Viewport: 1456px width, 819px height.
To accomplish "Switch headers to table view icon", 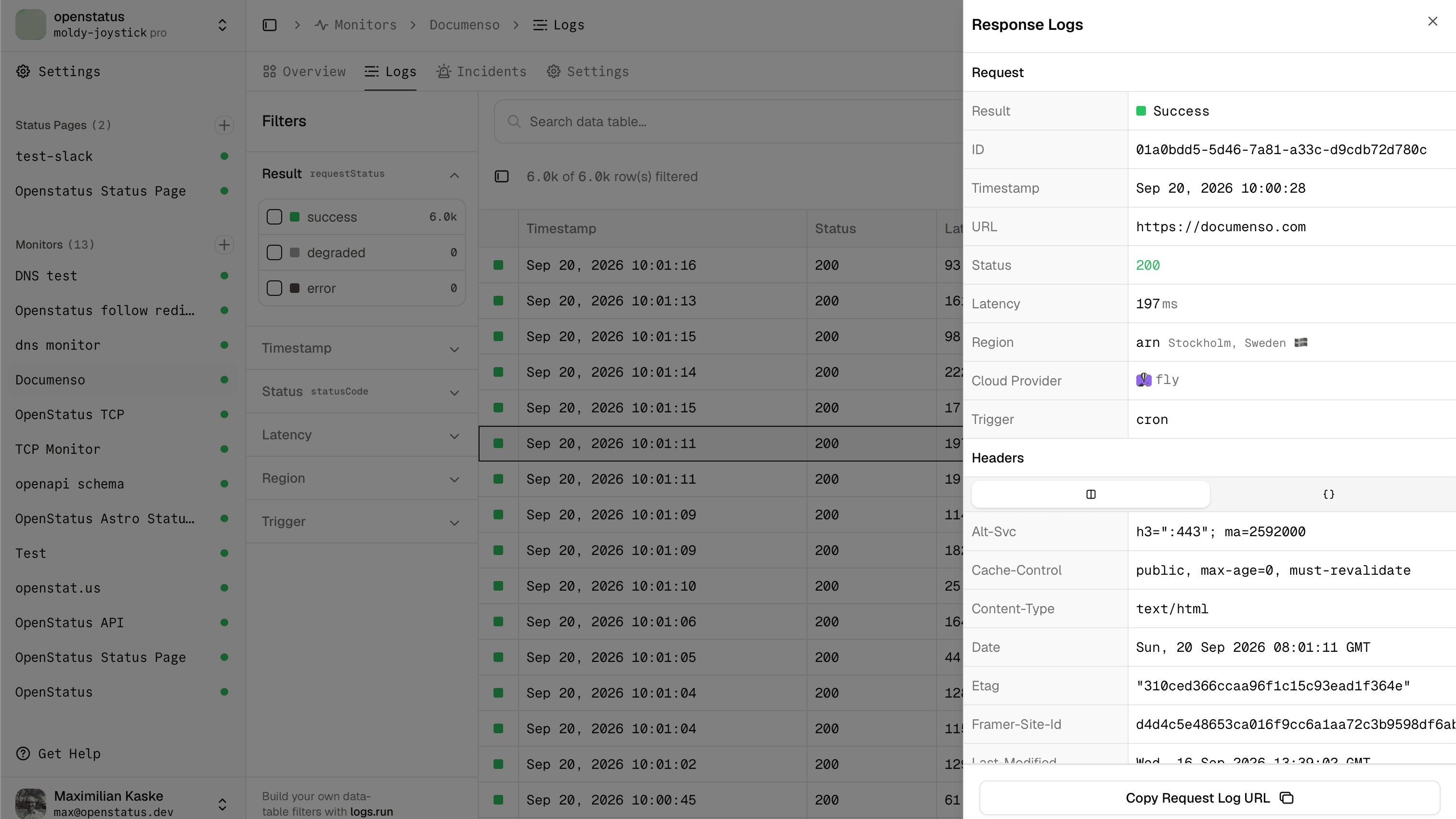I will [x=1090, y=494].
